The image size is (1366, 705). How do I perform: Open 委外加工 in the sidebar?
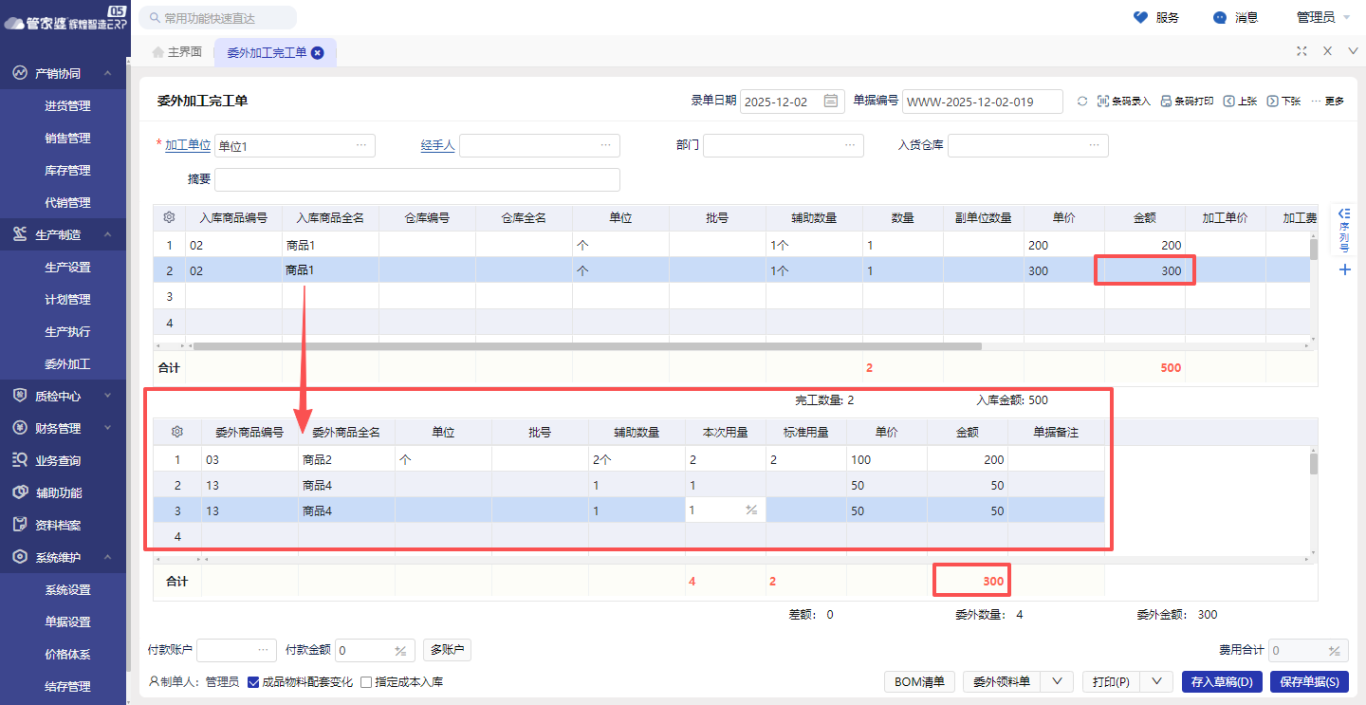[x=67, y=364]
